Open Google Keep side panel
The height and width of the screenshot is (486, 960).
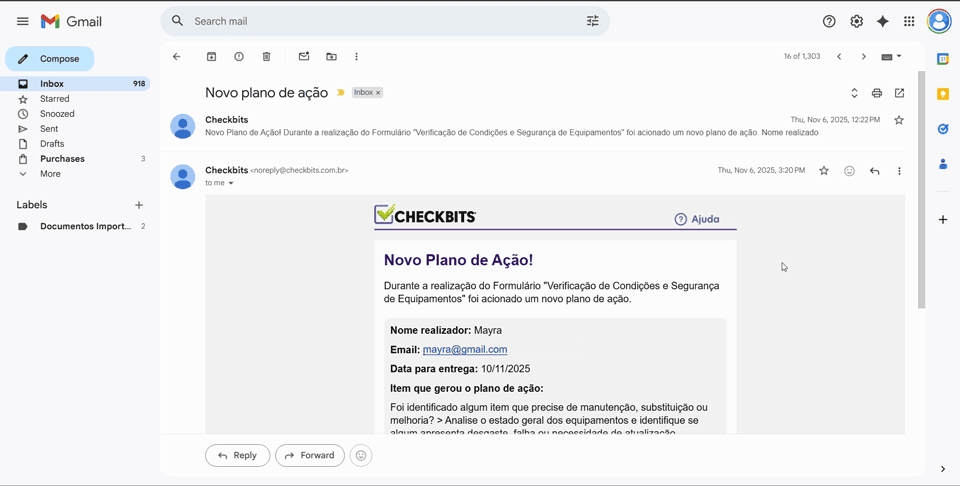[x=943, y=94]
